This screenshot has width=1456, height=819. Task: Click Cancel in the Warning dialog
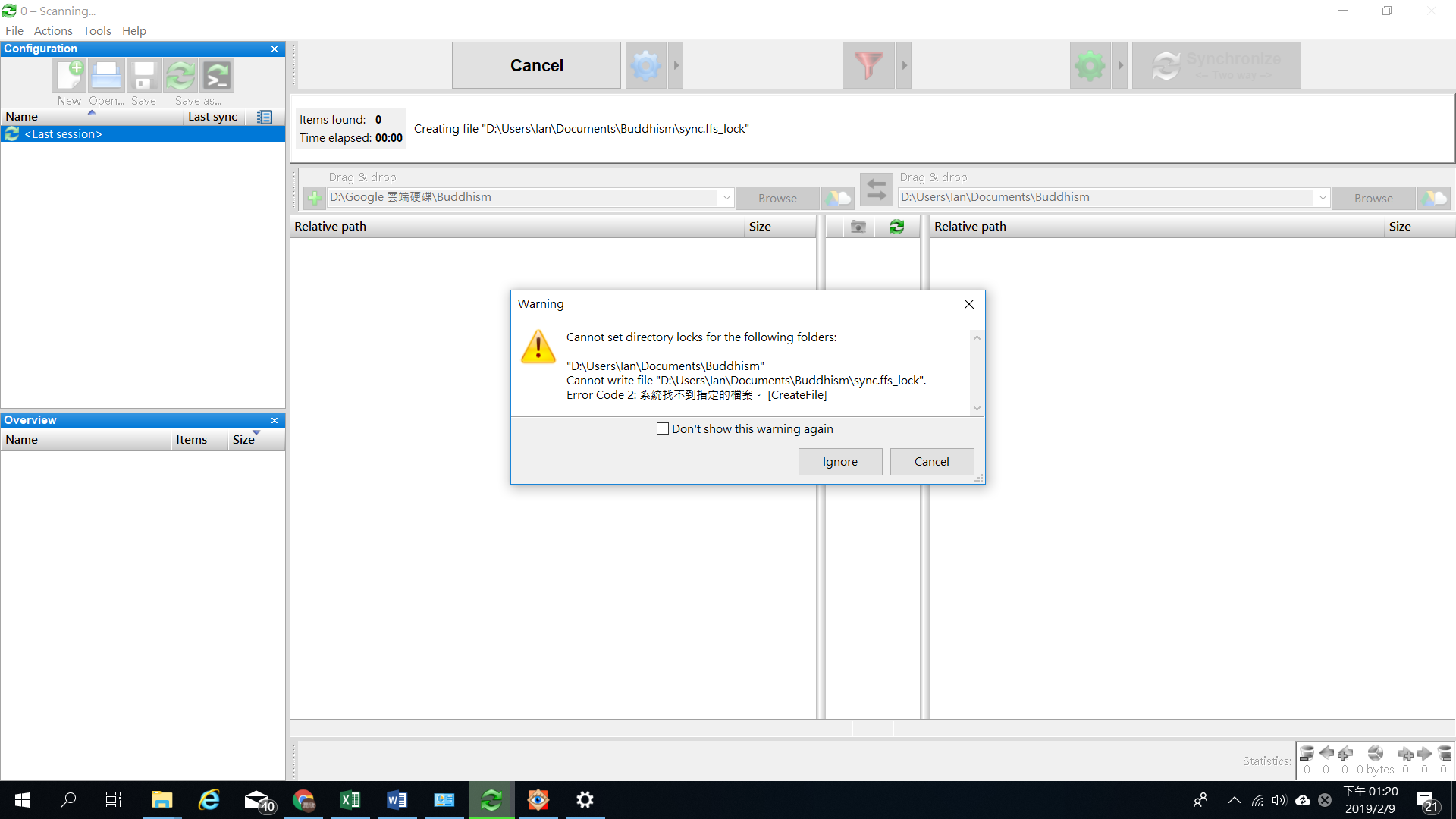931,462
